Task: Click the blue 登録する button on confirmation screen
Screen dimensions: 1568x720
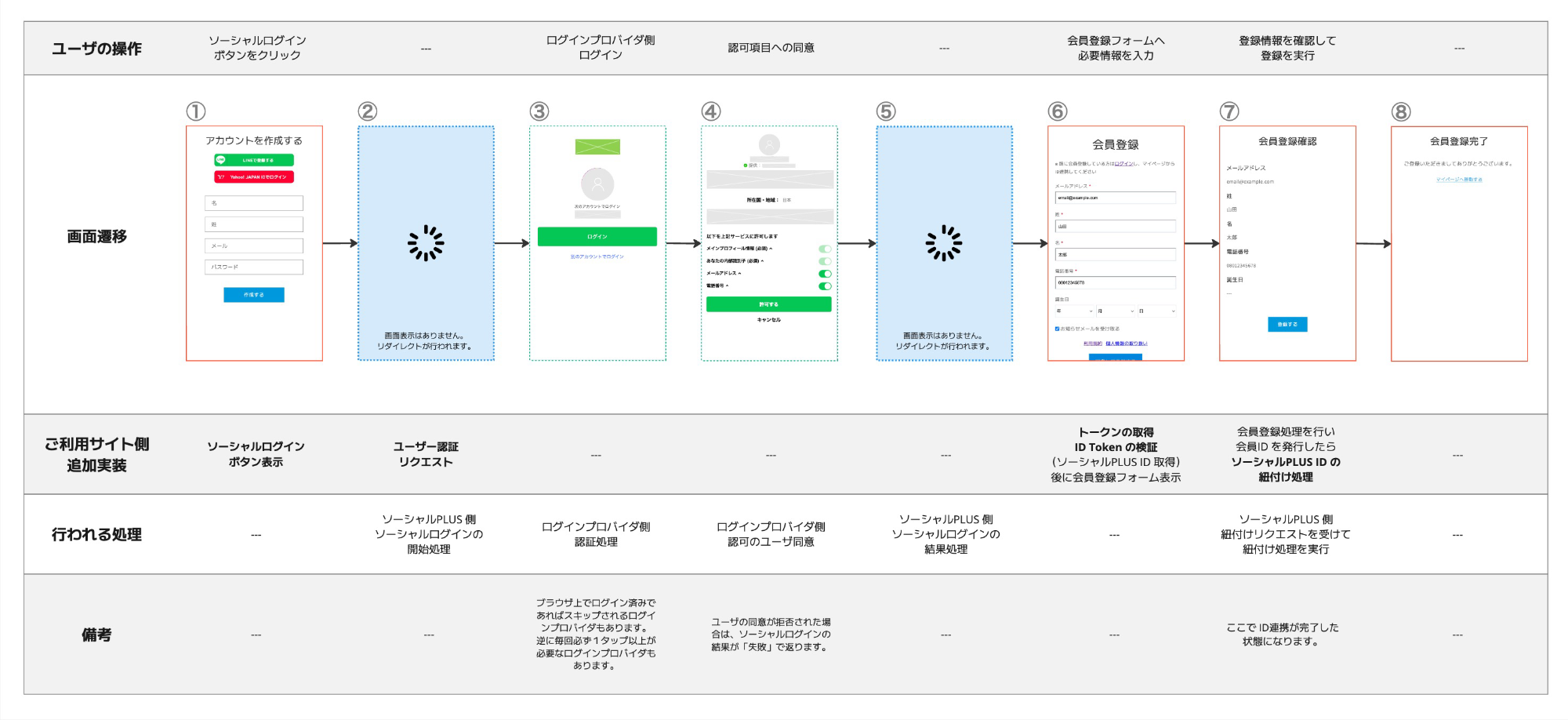Action: click(1287, 324)
